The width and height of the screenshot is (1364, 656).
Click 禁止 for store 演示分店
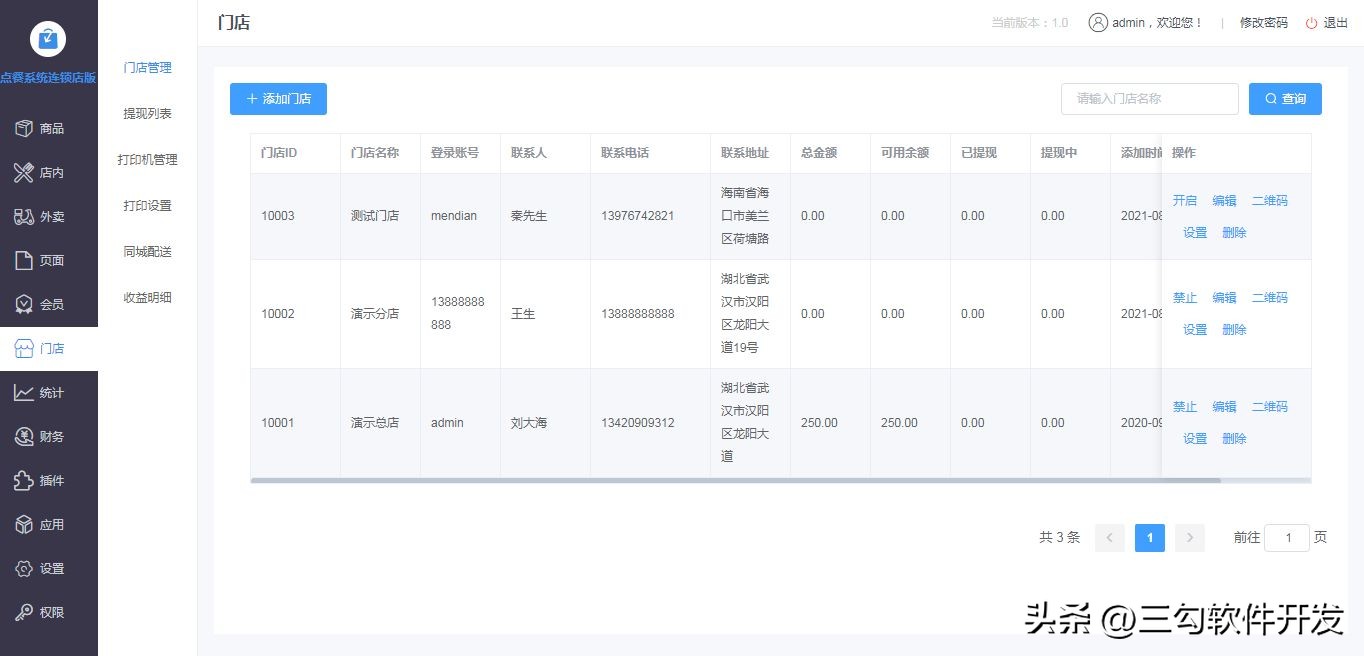click(1185, 297)
